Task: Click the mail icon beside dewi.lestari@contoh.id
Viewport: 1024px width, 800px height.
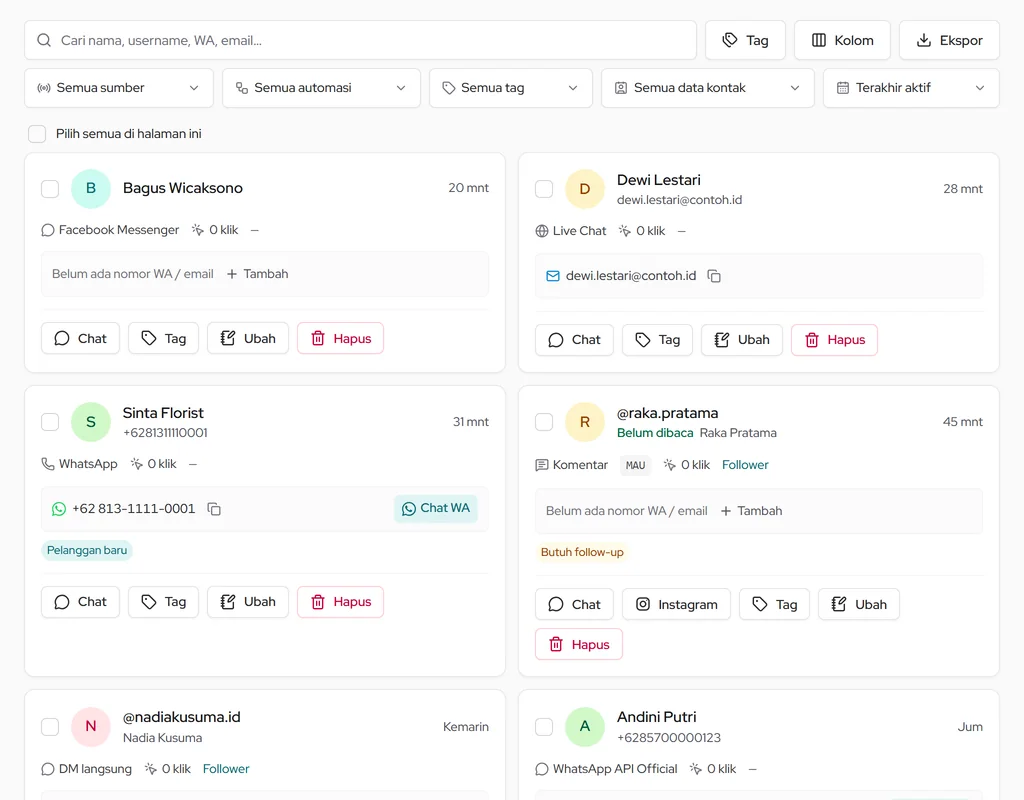Action: pos(552,276)
